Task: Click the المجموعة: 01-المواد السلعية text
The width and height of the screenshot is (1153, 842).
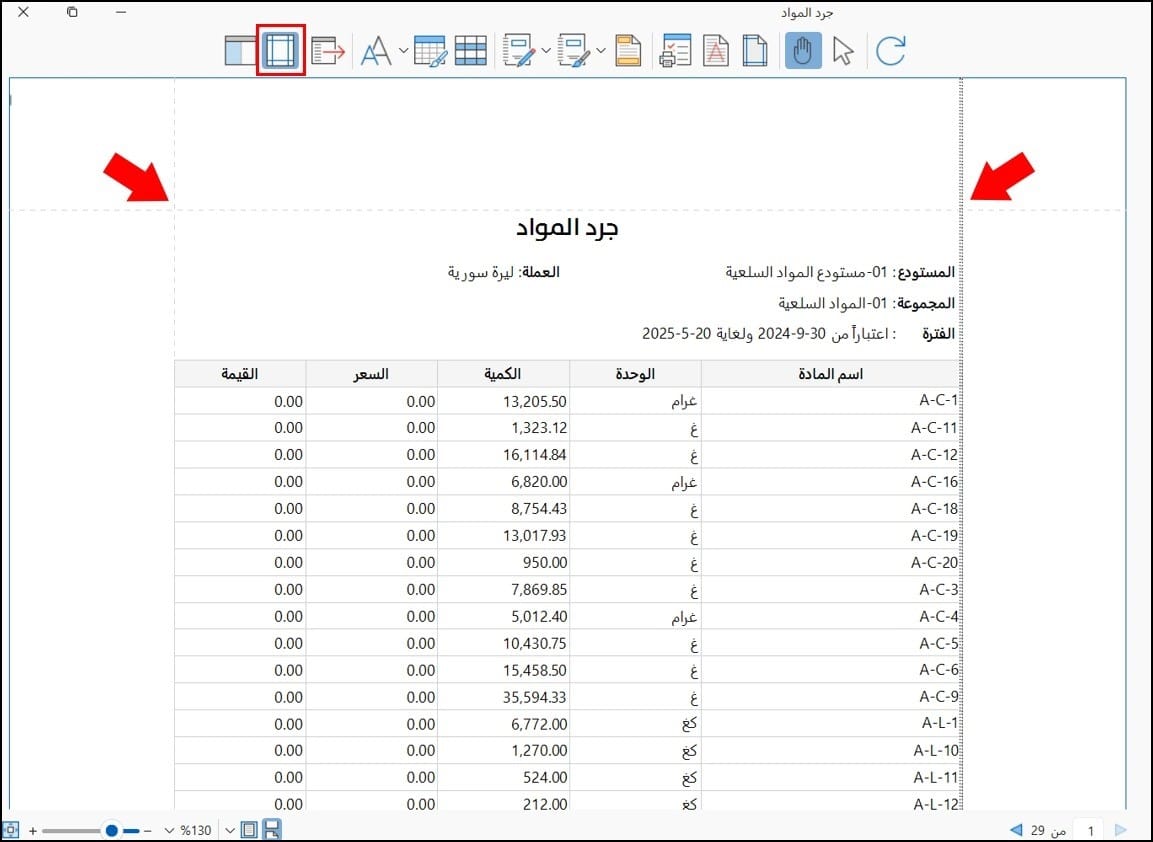Action: [x=866, y=303]
